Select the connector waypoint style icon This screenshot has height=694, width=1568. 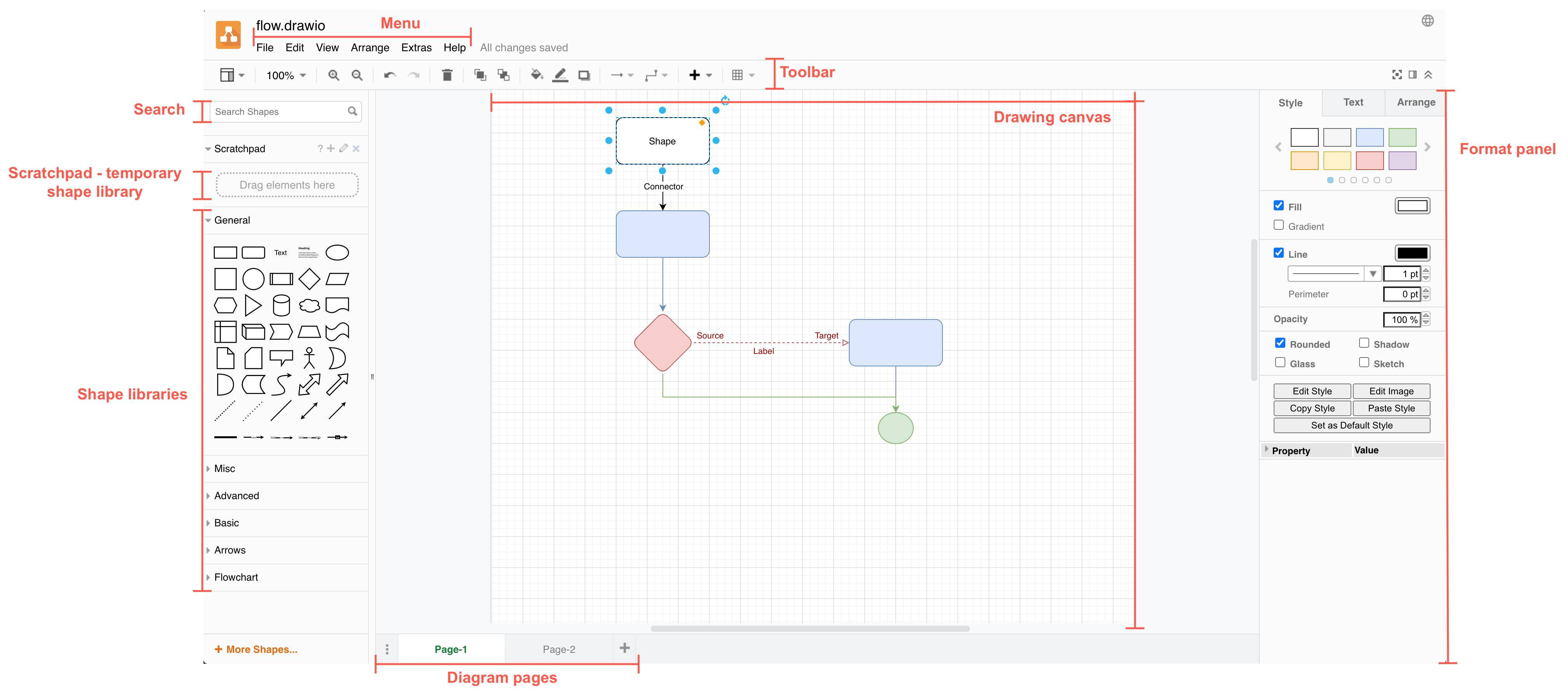(655, 74)
